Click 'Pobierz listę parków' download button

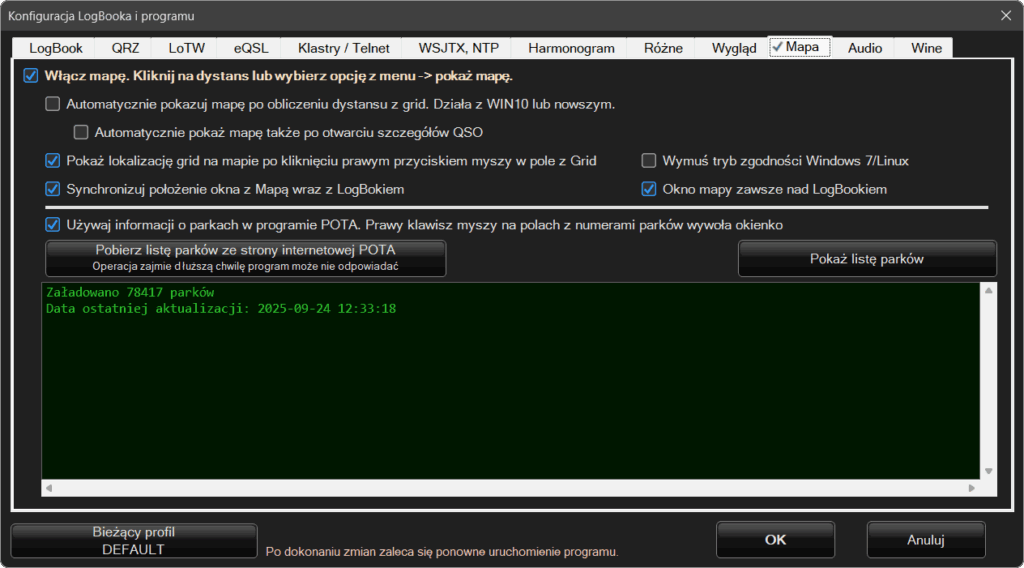246,258
